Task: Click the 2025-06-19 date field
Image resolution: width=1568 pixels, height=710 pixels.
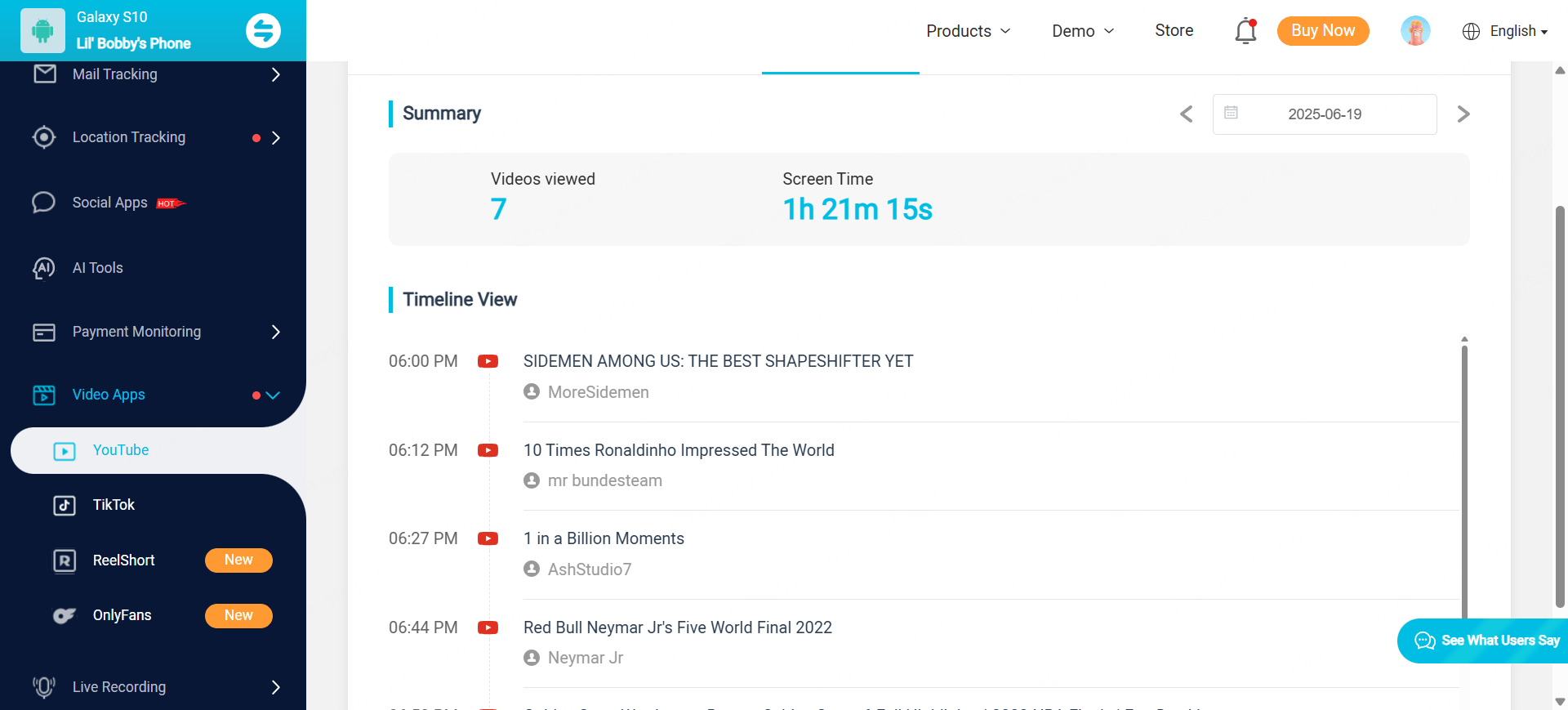Action: click(1325, 114)
